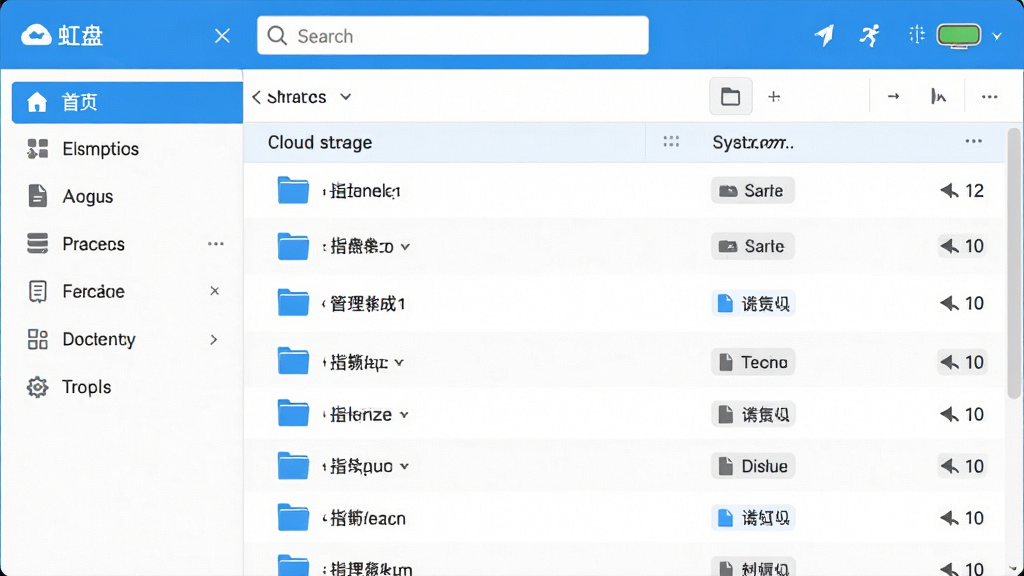This screenshot has width=1024, height=576.
Task: Click the cloud logo icon in the header
Action: point(36,35)
